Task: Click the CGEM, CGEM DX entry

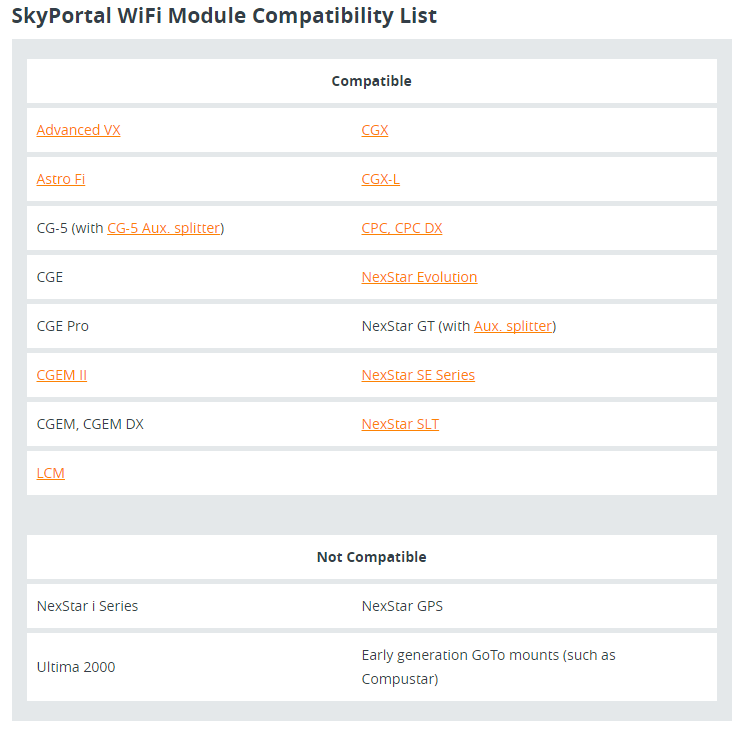Action: pyautogui.click(x=90, y=424)
